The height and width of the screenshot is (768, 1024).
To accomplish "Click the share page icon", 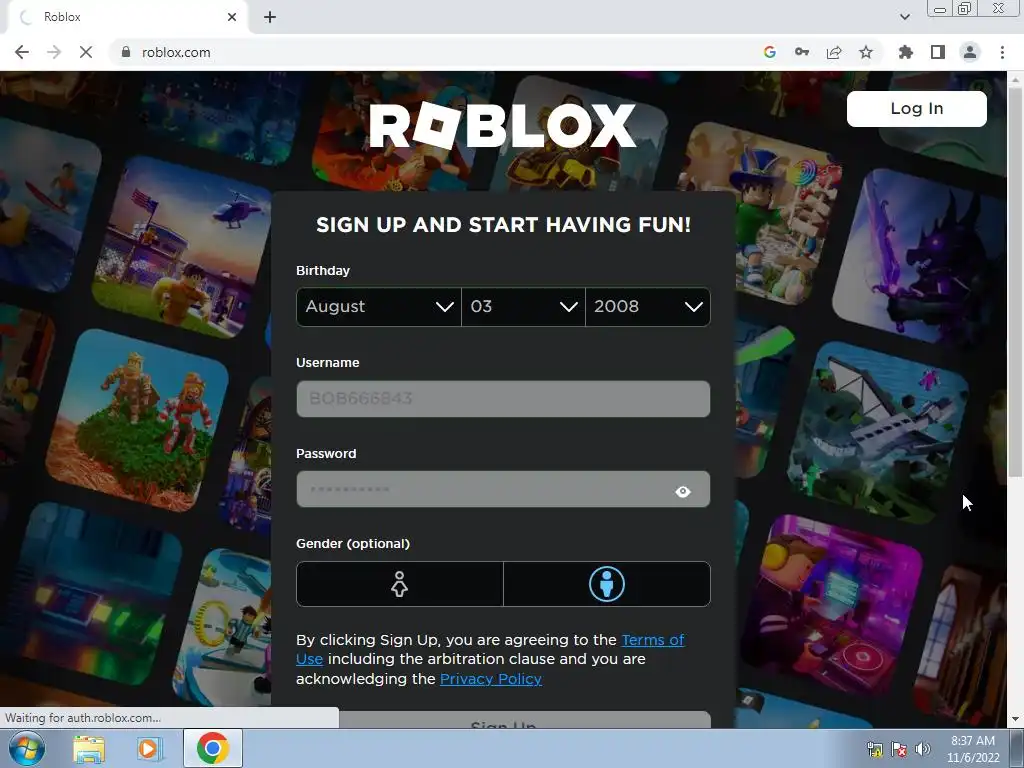I will [x=834, y=52].
